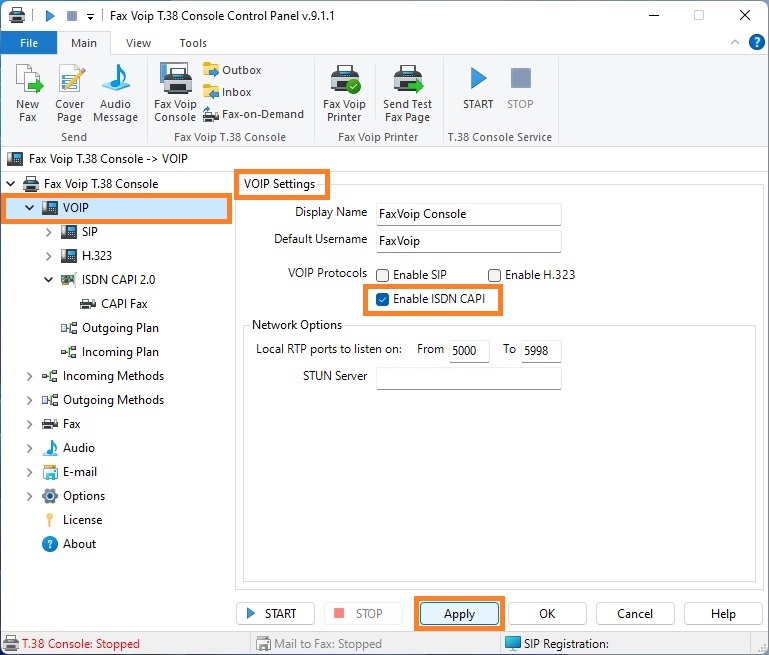
Task: Click the STUN Server input field
Action: (x=468, y=377)
